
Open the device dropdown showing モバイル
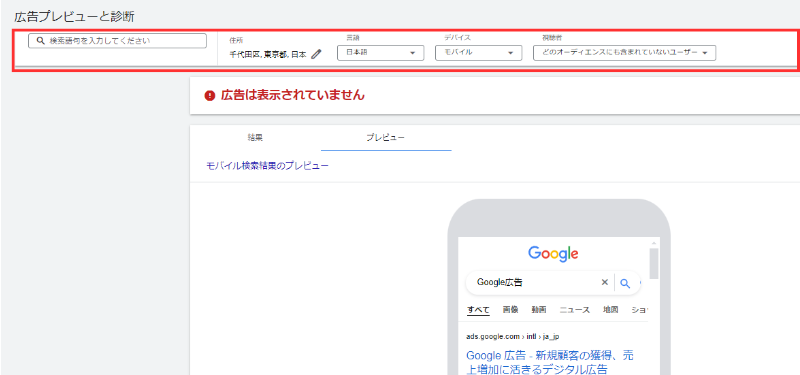479,53
